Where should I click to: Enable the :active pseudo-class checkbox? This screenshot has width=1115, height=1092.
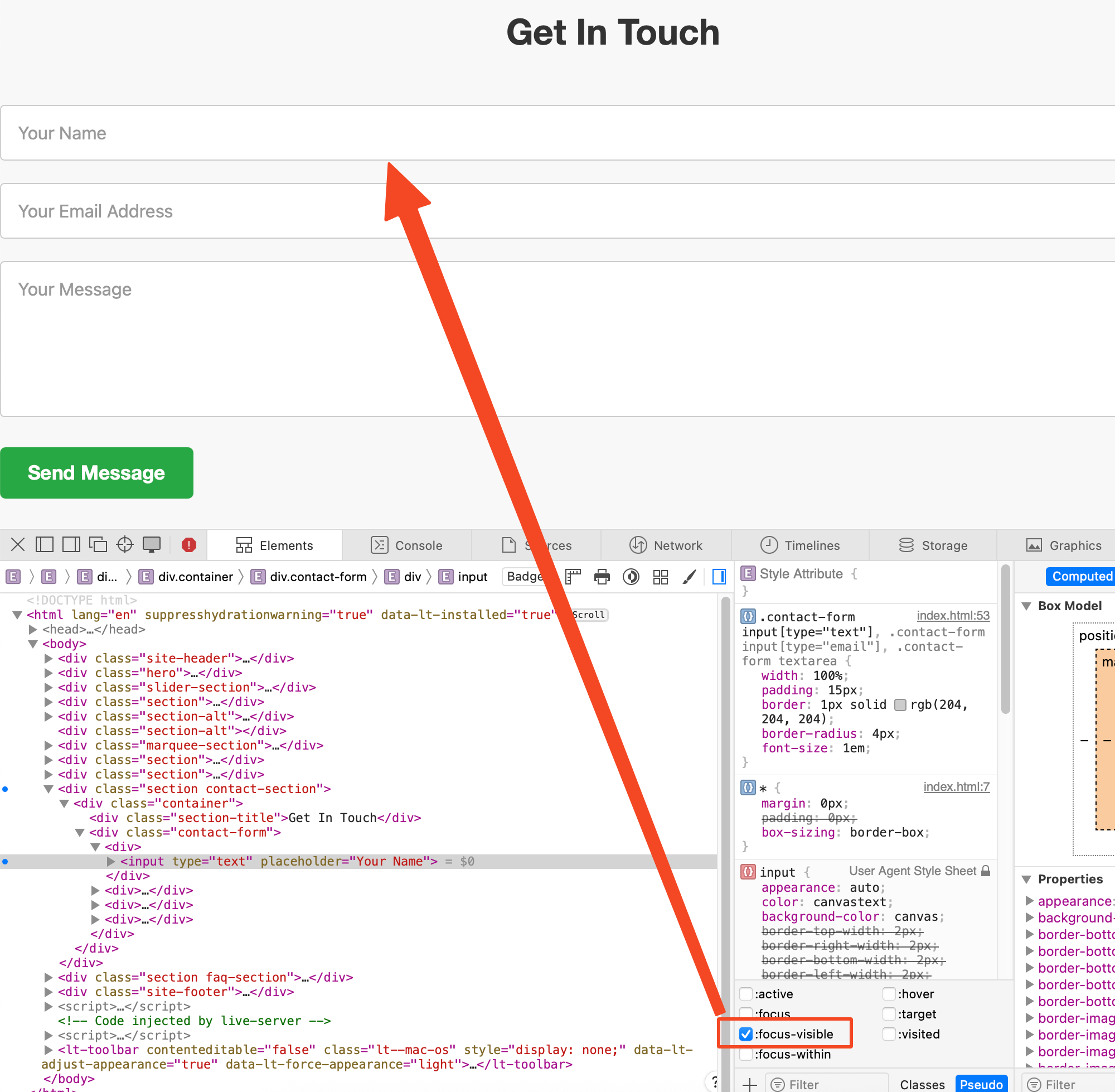pyautogui.click(x=746, y=994)
